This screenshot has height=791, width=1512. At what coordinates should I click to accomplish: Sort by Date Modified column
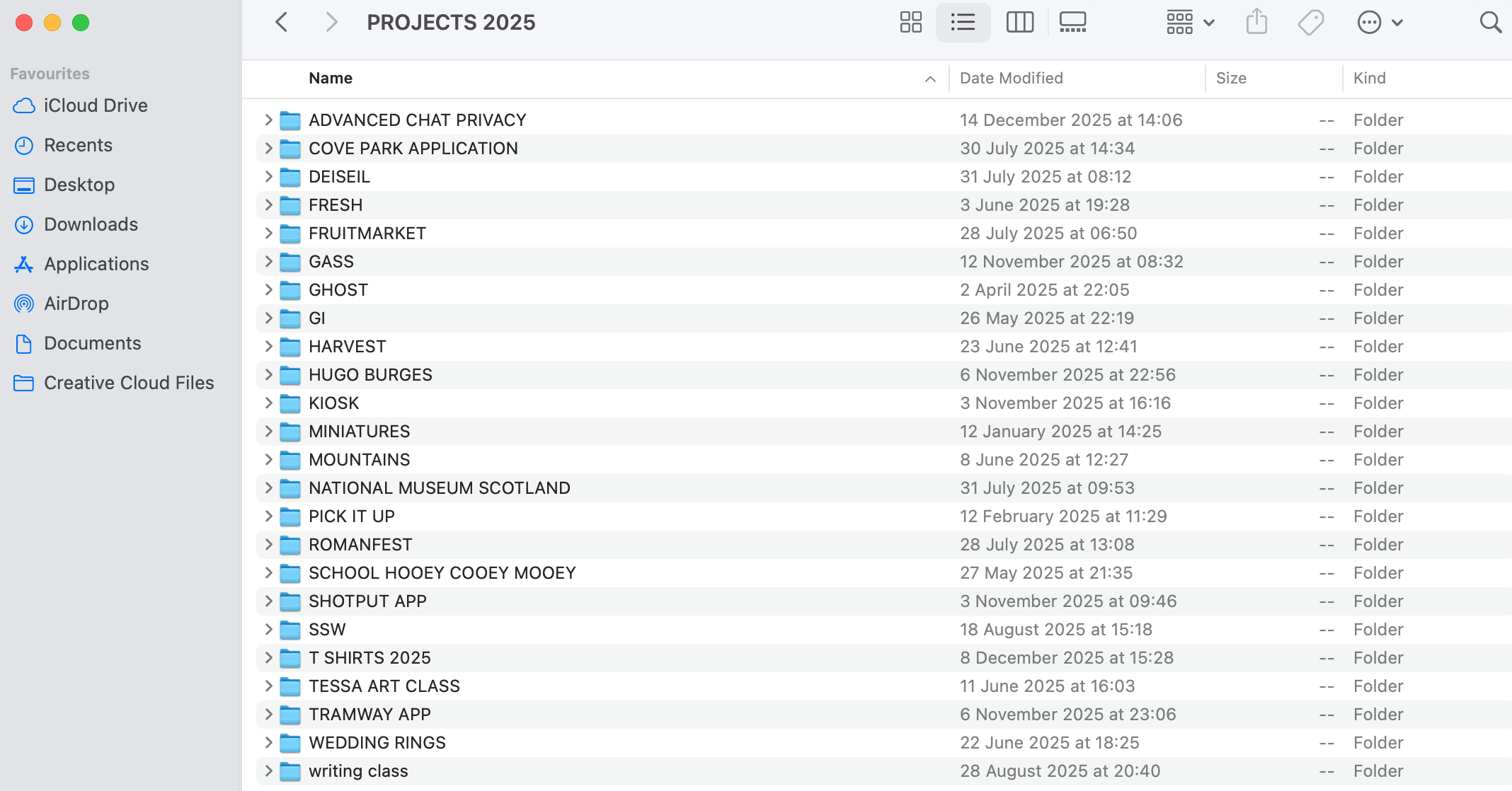pos(1011,79)
